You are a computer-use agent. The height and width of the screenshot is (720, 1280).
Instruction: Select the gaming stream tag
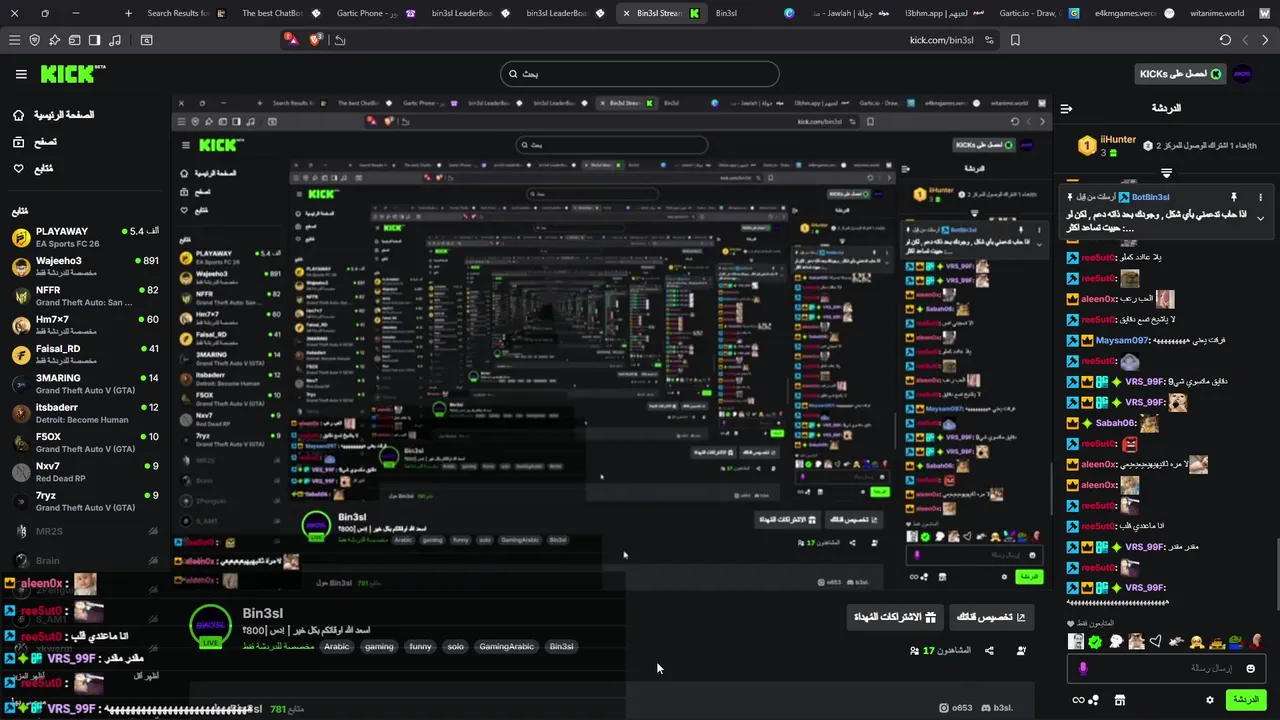379,647
